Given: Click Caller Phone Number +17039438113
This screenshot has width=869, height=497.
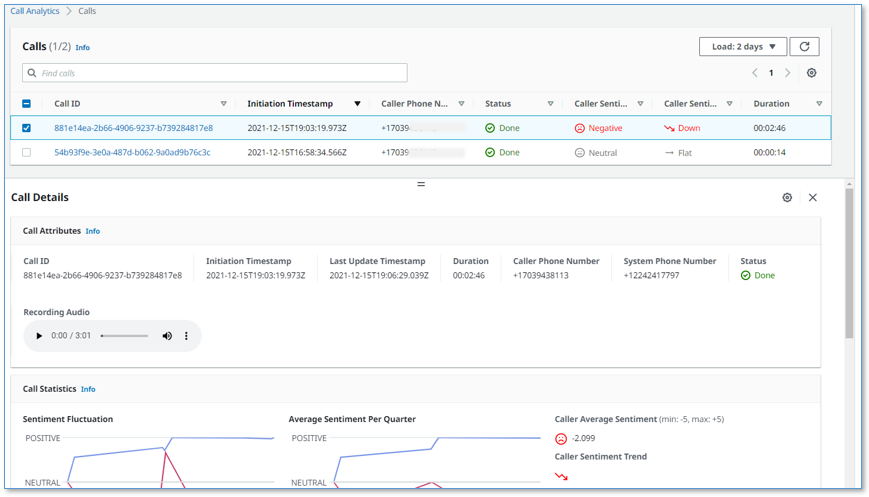Looking at the screenshot, I should (540, 275).
